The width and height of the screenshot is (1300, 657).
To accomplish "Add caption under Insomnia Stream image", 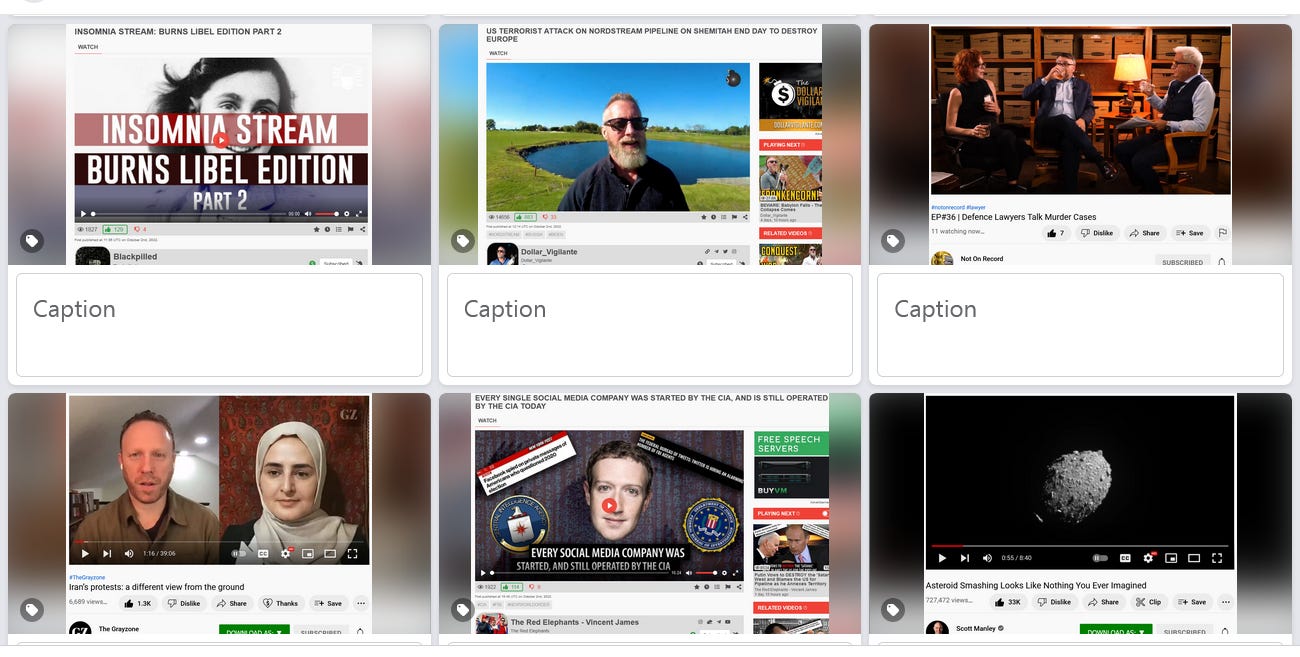I will point(219,325).
